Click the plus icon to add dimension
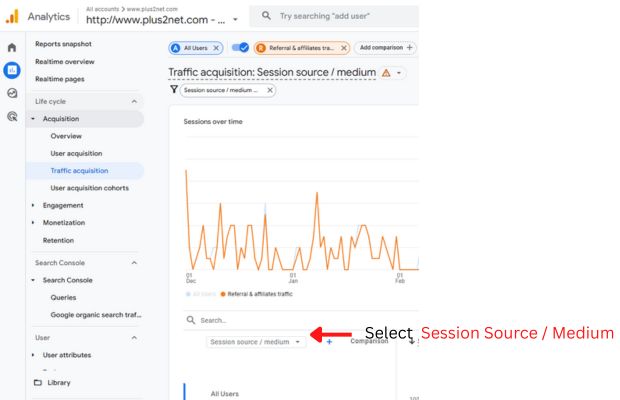The image size is (620, 400). (329, 342)
